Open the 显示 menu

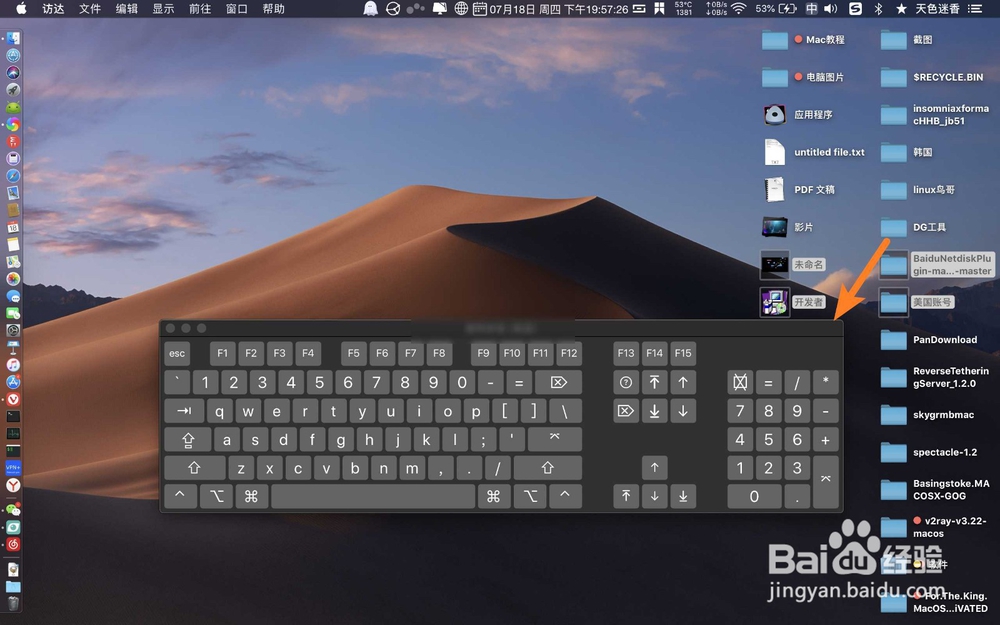(163, 9)
